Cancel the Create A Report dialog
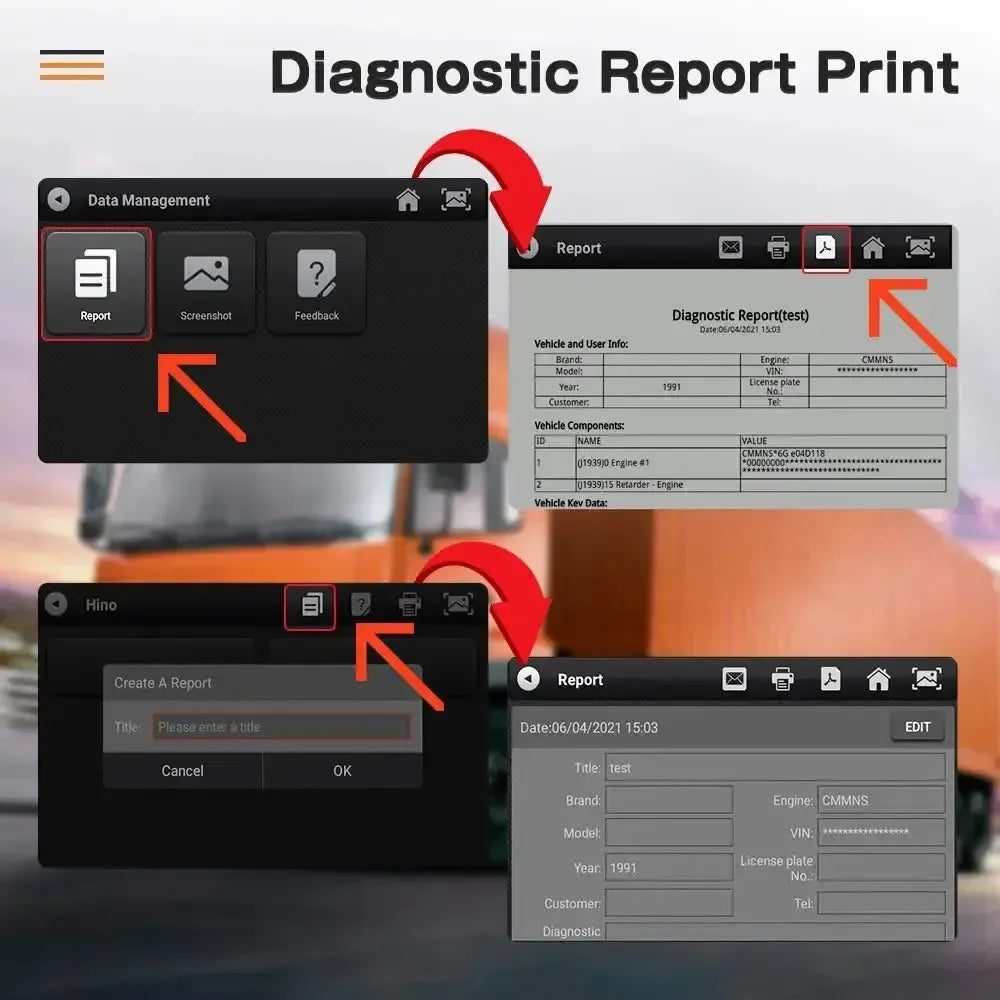This screenshot has height=1000, width=1000. [x=183, y=771]
